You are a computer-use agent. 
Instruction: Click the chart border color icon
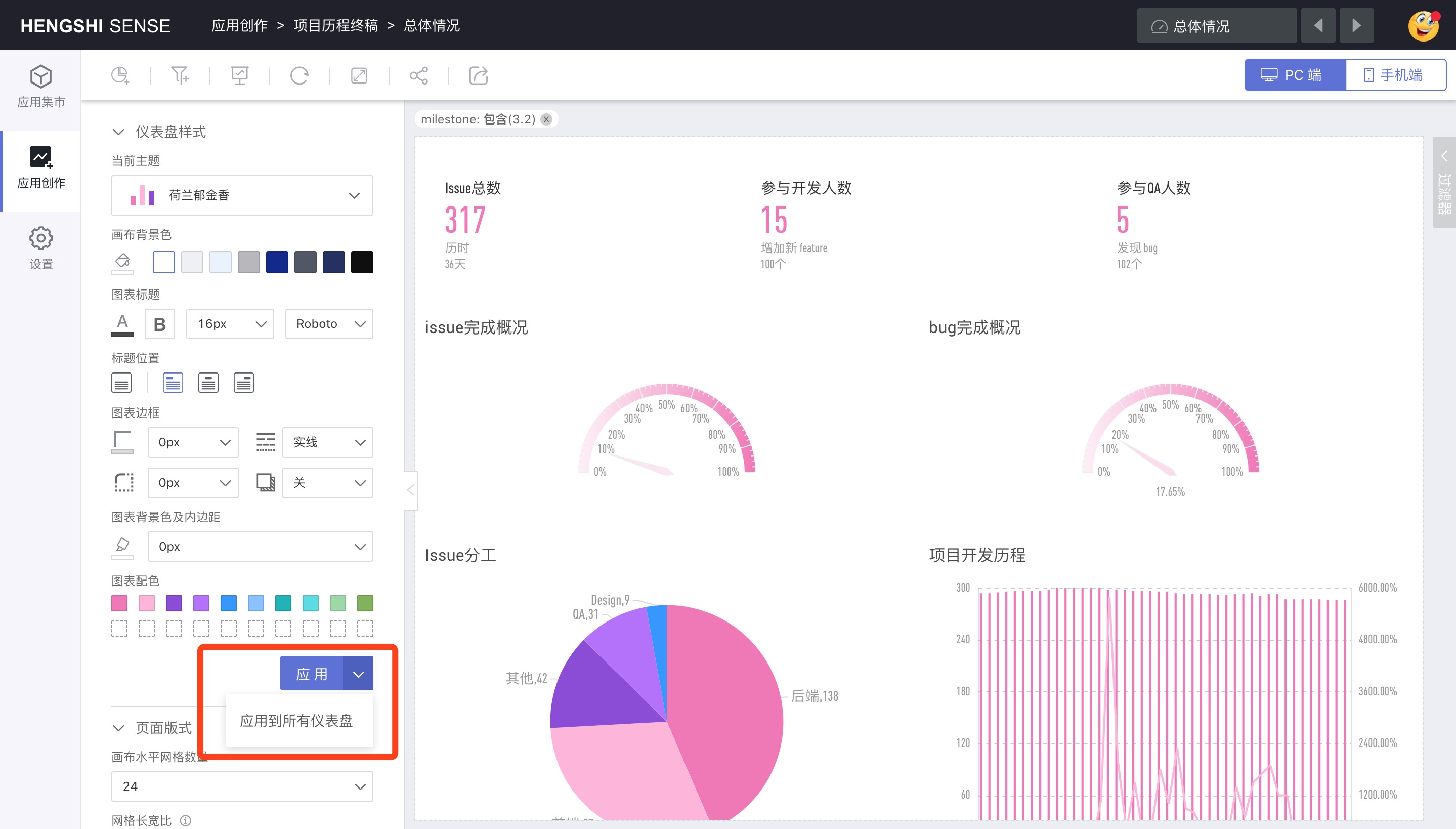pyautogui.click(x=122, y=442)
